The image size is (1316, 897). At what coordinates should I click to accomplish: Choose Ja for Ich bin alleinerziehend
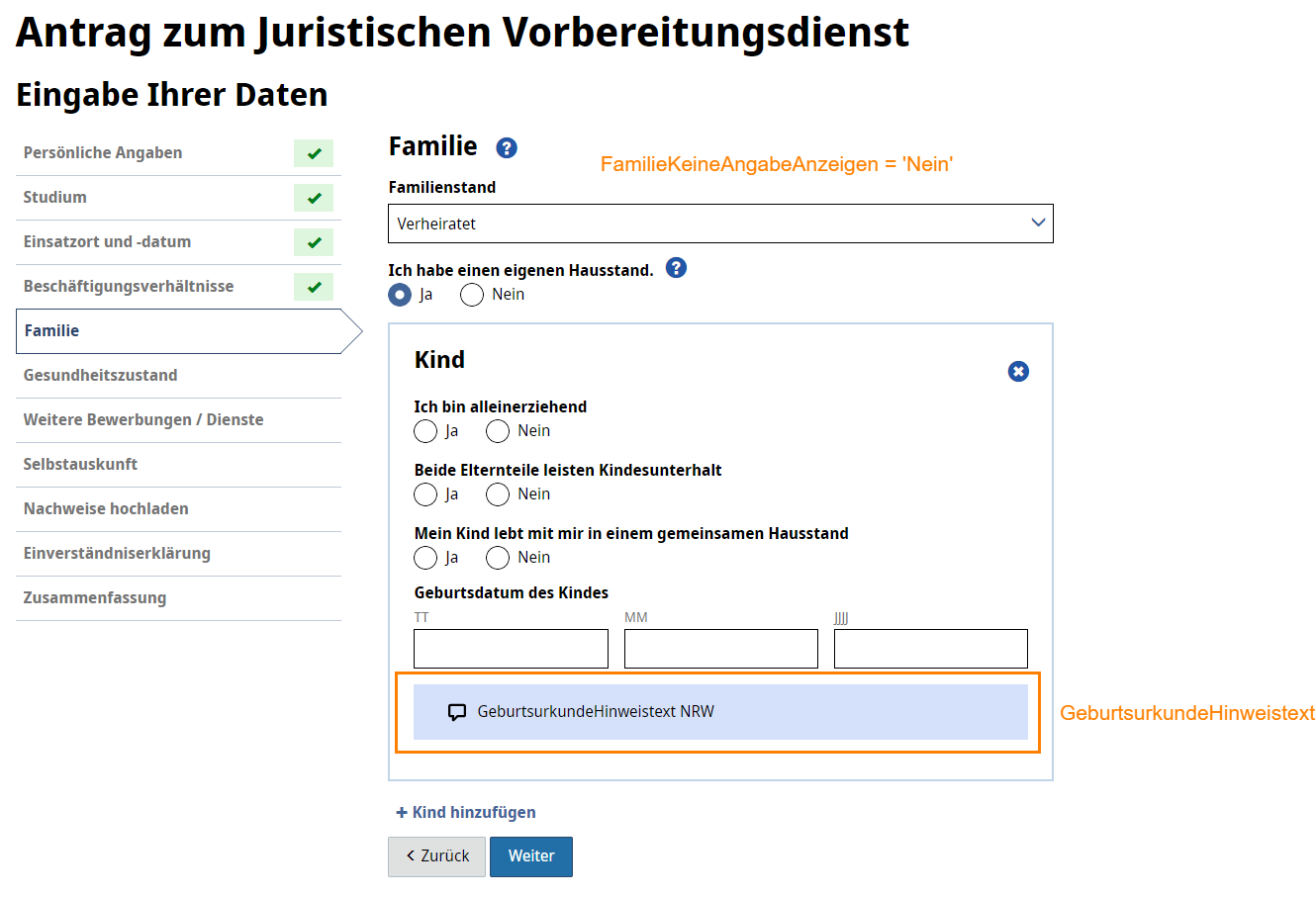coord(425,431)
